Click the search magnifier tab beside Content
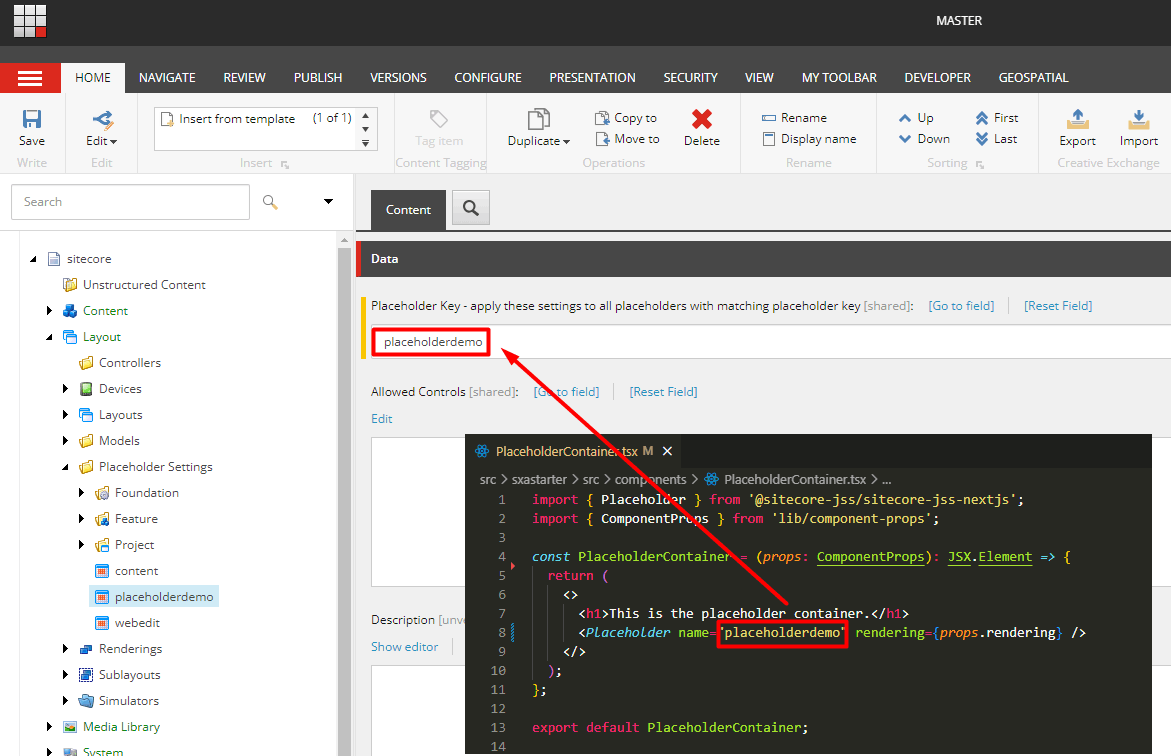Screen dimensions: 1171x756 click(x=470, y=209)
